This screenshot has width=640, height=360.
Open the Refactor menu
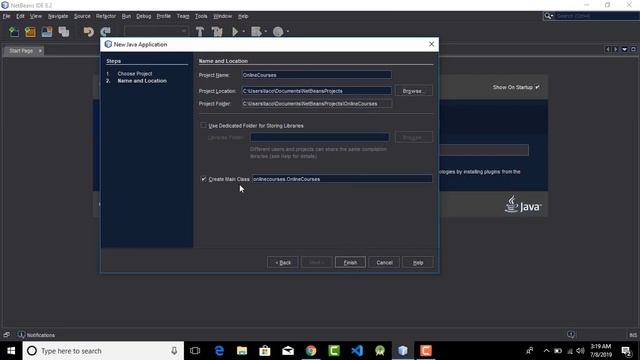(x=106, y=16)
